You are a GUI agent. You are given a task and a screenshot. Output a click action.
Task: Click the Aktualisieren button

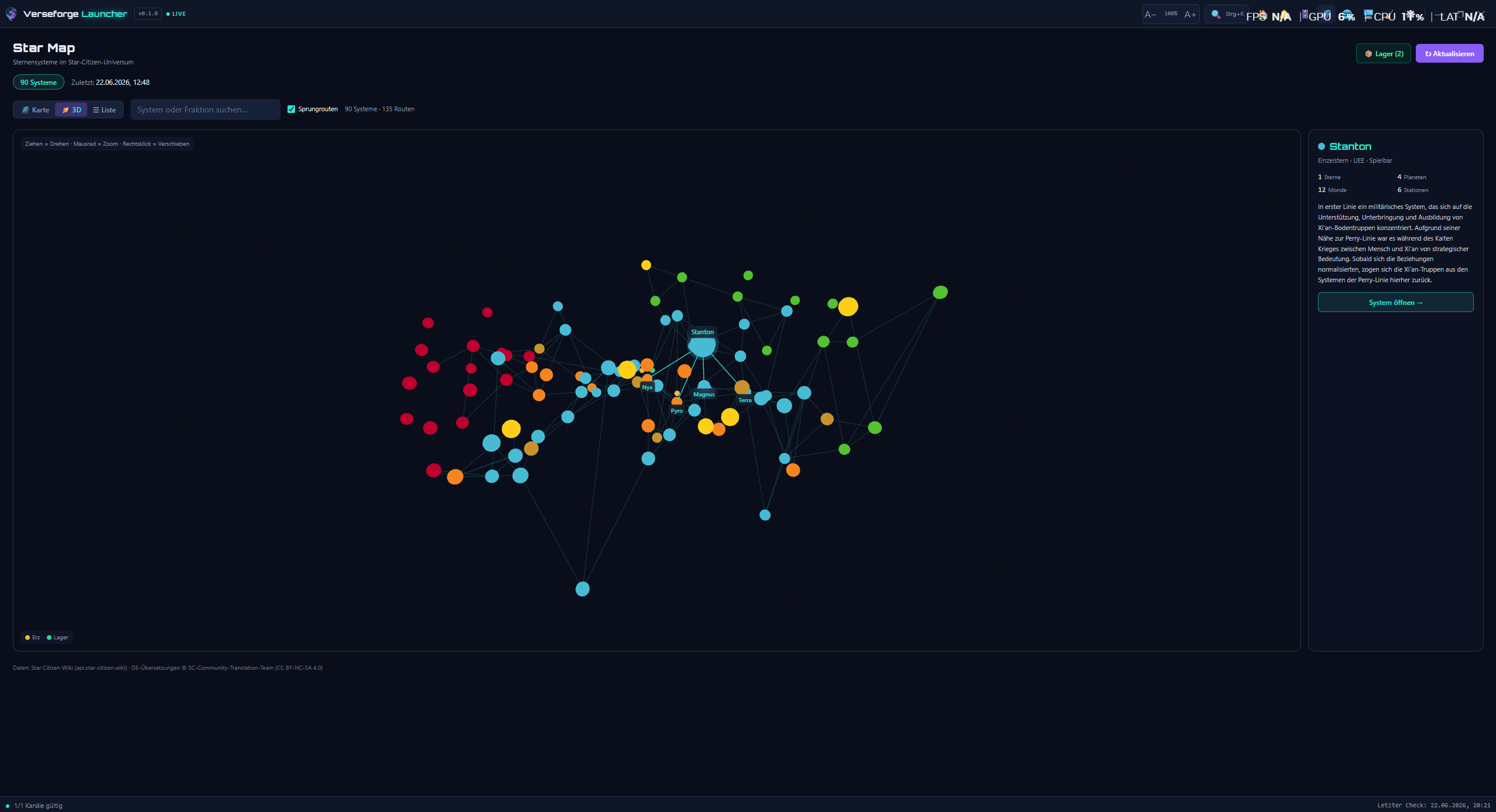[1449, 53]
